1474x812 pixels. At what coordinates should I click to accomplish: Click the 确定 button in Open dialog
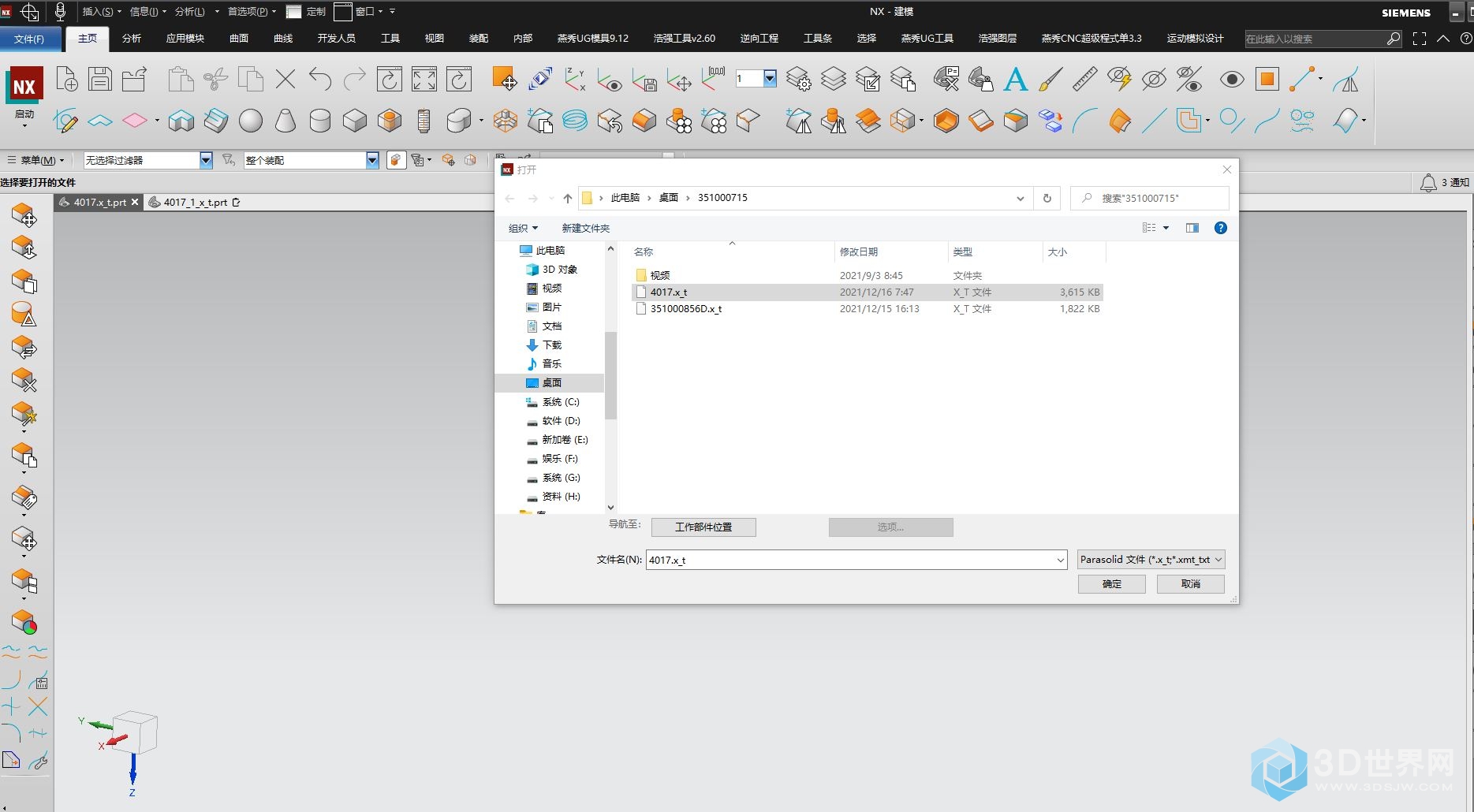[x=1112, y=584]
